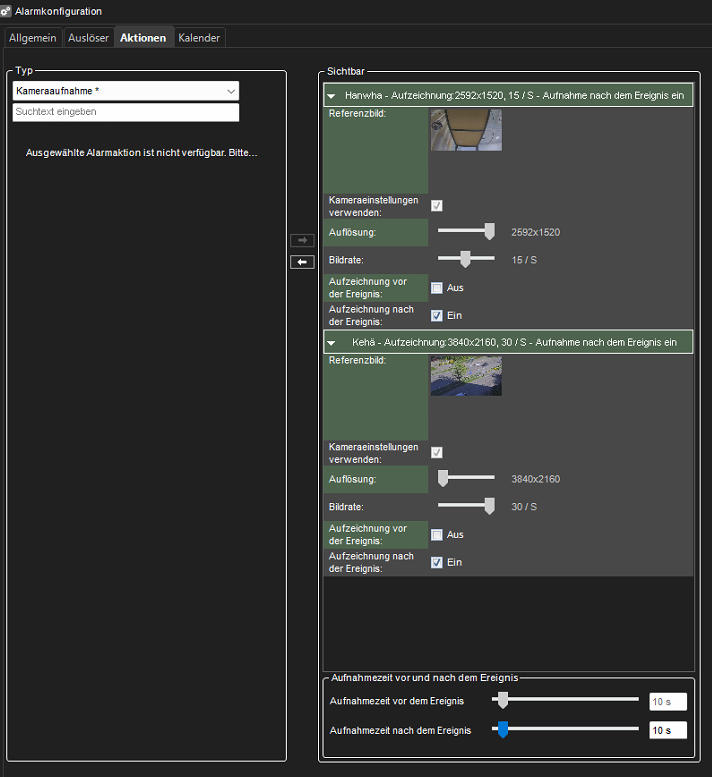Select the Aktionen tab
This screenshot has height=777, width=712.
143,38
